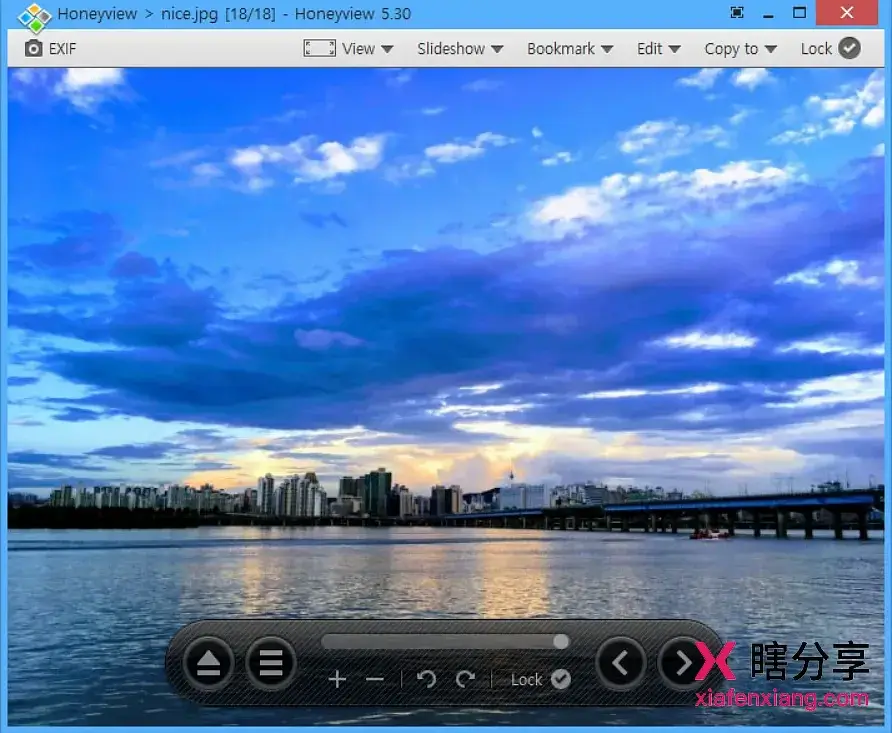Open the eject button on the control bar

tap(208, 663)
